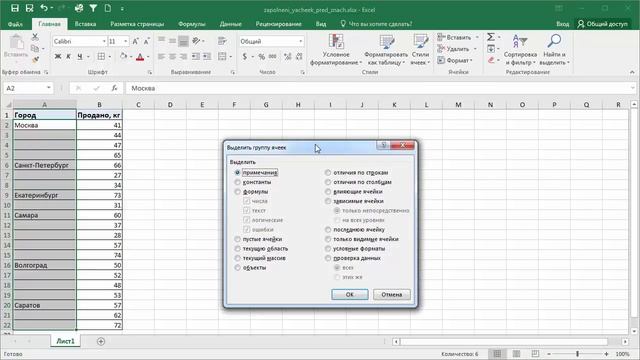Select the 'проверка данных' radio option
This screenshot has height=360, width=640.
tap(328, 258)
